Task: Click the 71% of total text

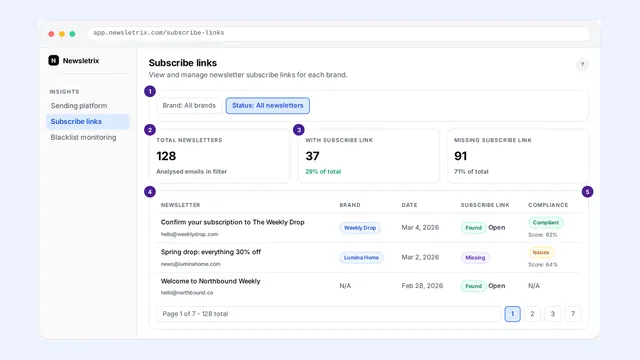Action: click(471, 171)
